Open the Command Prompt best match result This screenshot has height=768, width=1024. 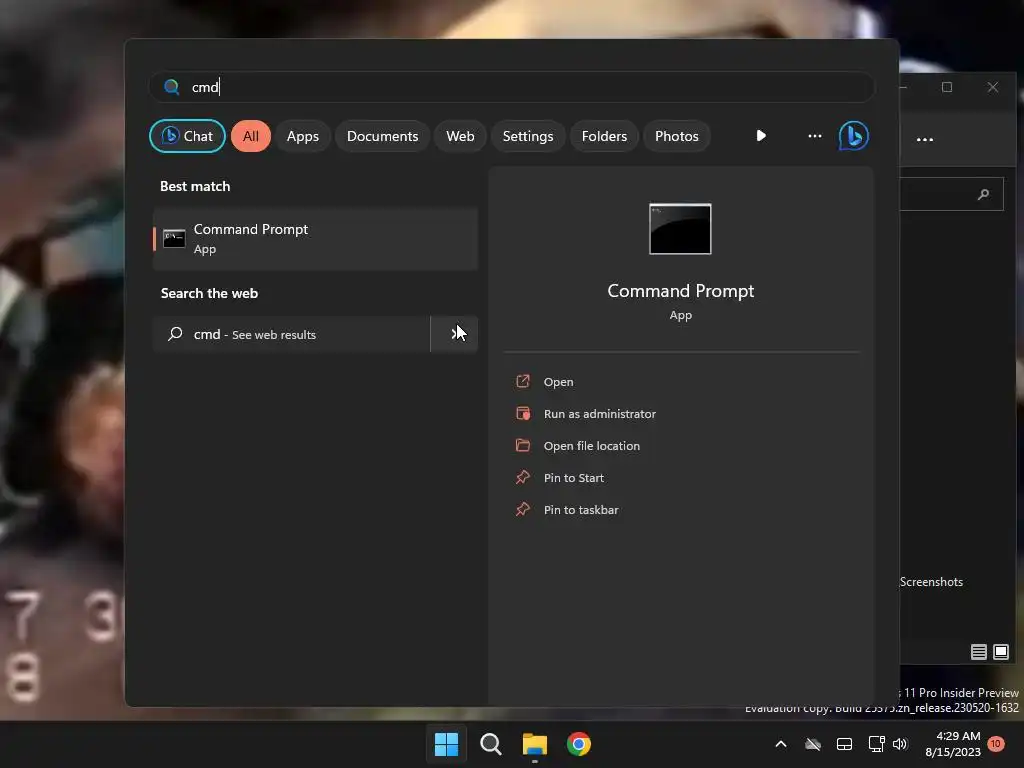(x=315, y=238)
